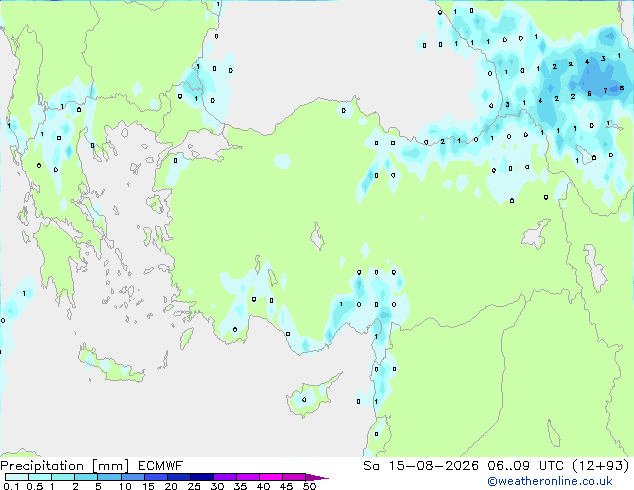Click the "0.1" legend label

[x=11, y=486]
